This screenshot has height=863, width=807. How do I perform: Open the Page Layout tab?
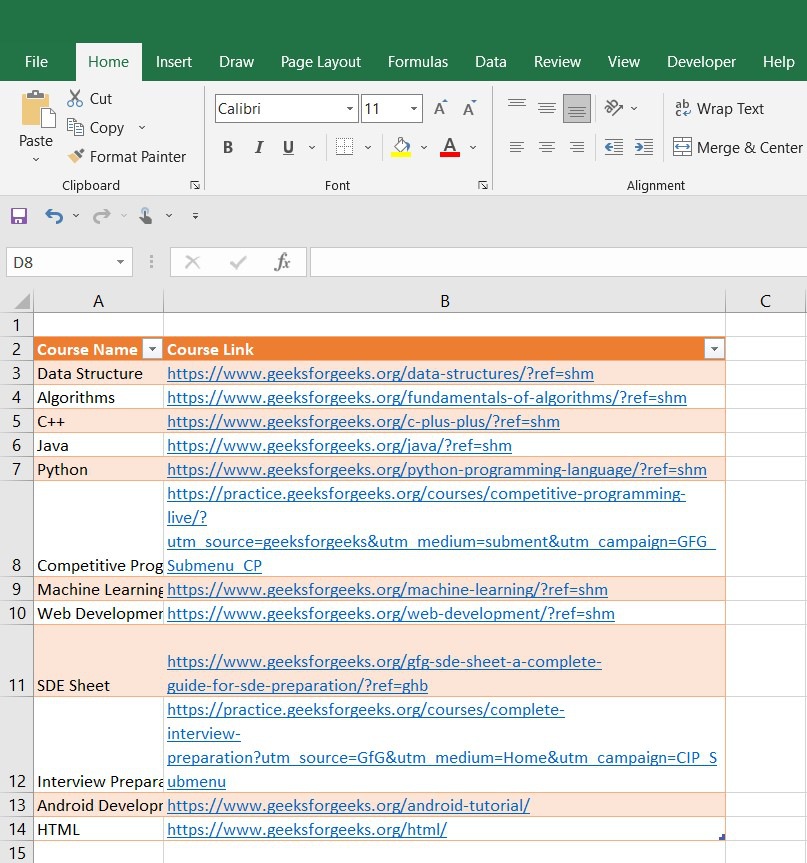pyautogui.click(x=321, y=62)
